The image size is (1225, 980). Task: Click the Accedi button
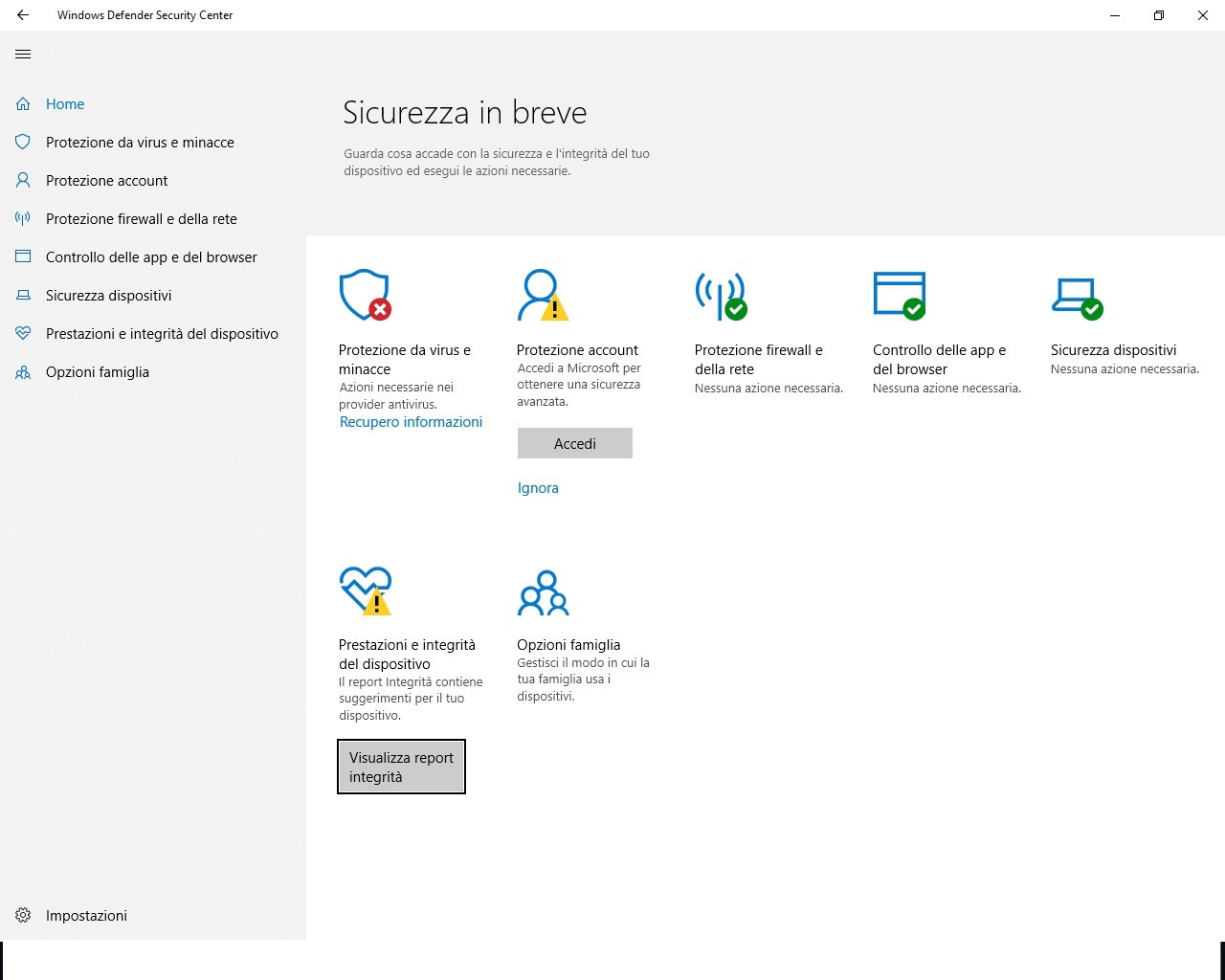pos(575,443)
